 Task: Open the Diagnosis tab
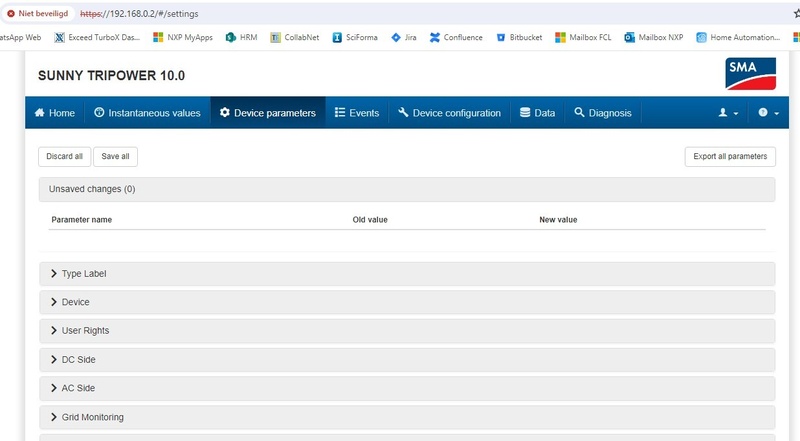(603, 113)
